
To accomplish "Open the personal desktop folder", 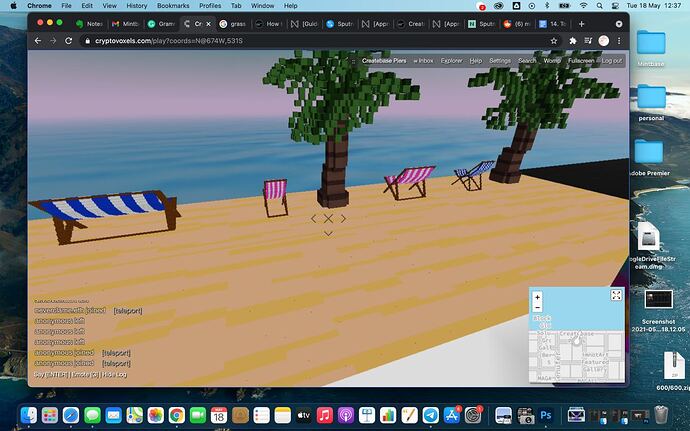I will coord(651,101).
